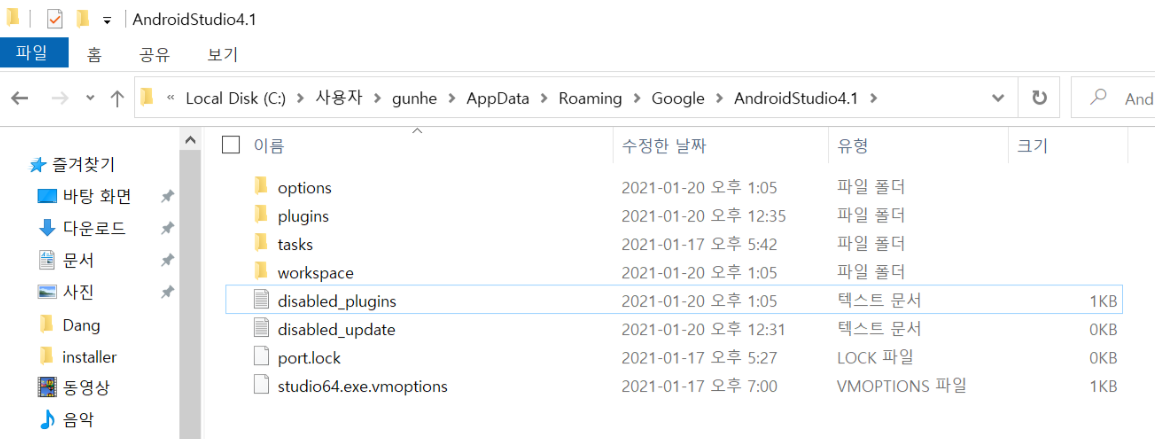Select the options folder icon
The image size is (1155, 439).
click(x=261, y=186)
